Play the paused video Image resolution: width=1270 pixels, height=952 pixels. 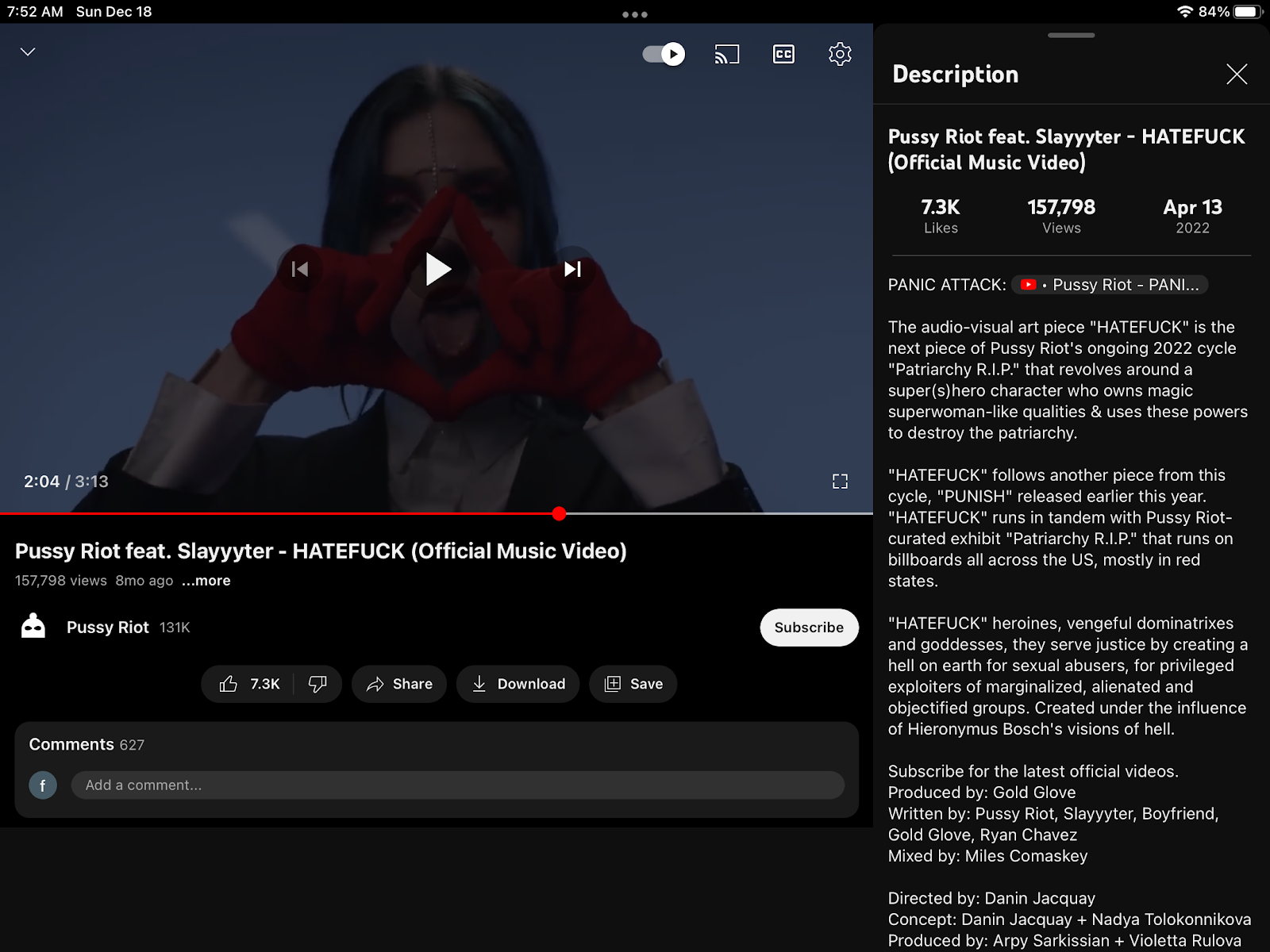tap(437, 270)
